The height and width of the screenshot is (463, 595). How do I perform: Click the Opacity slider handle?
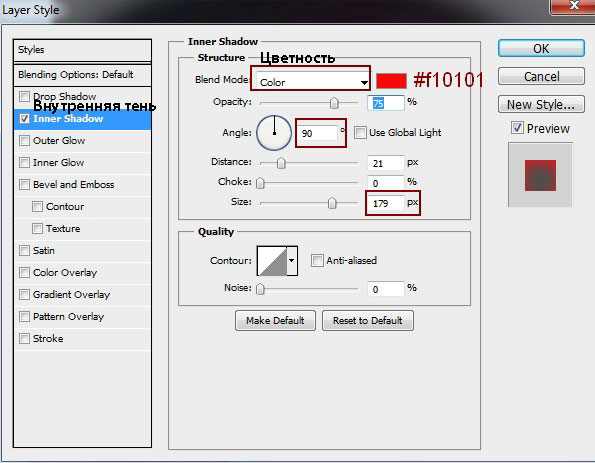coord(334,103)
